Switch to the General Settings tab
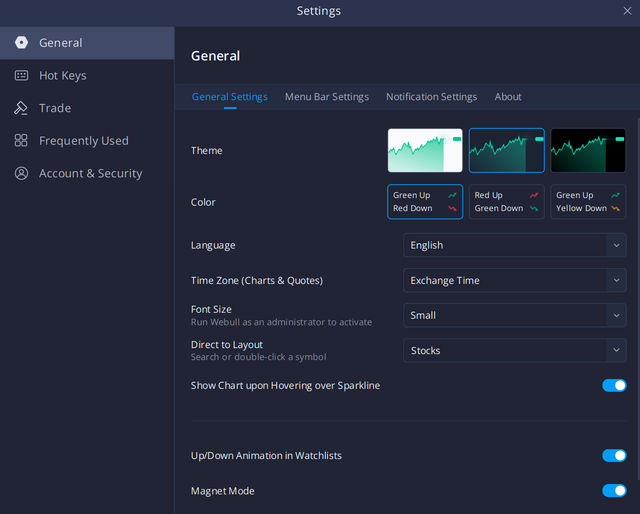This screenshot has height=514, width=640. point(230,97)
